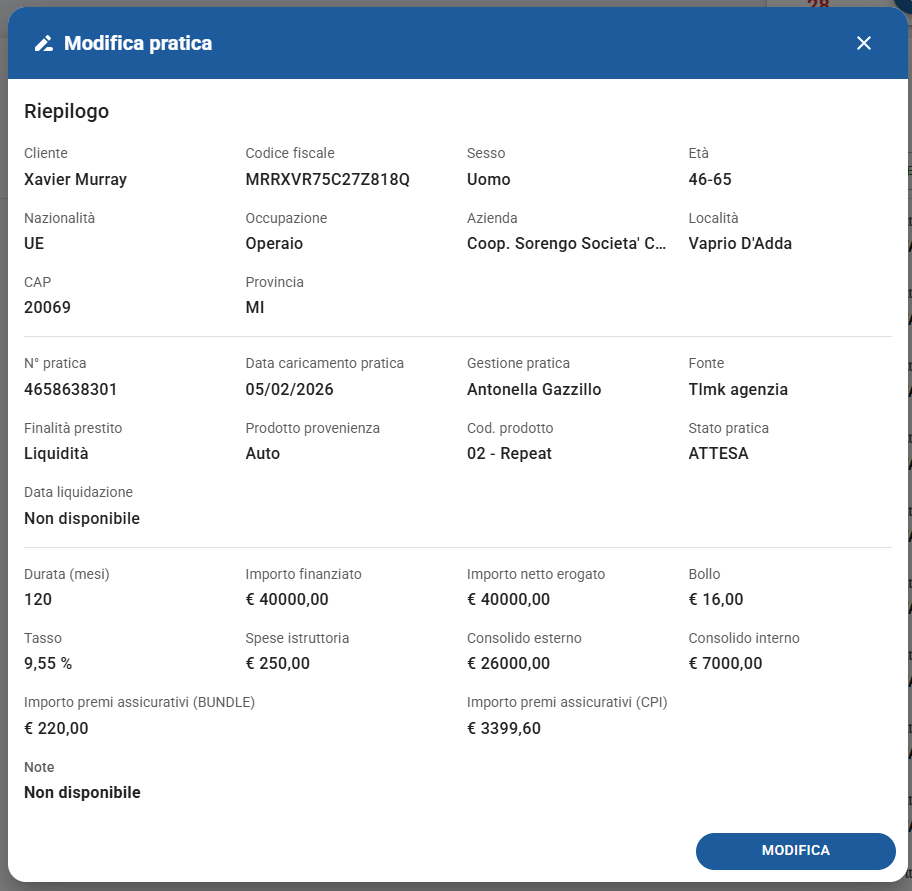Click the upload date 05/02/2026

[x=289, y=390]
